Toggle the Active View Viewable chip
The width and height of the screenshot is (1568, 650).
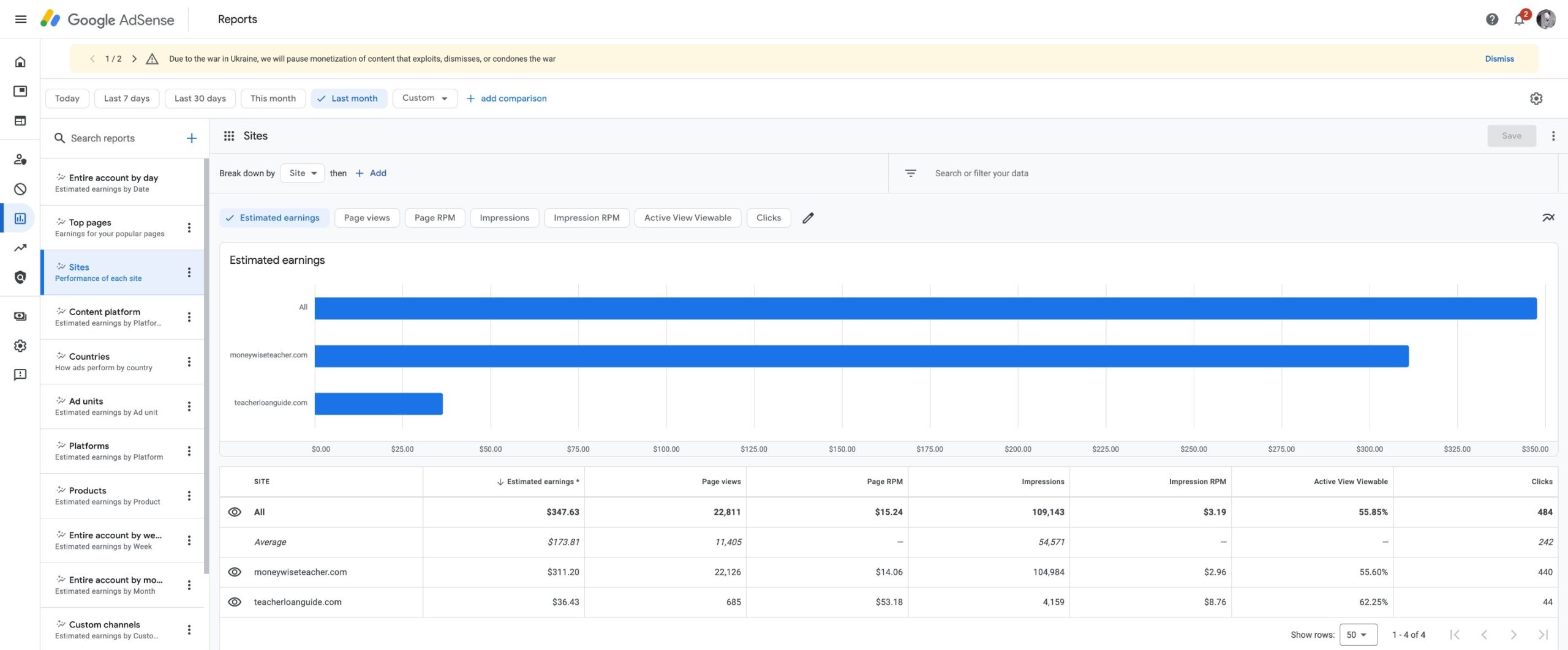688,218
